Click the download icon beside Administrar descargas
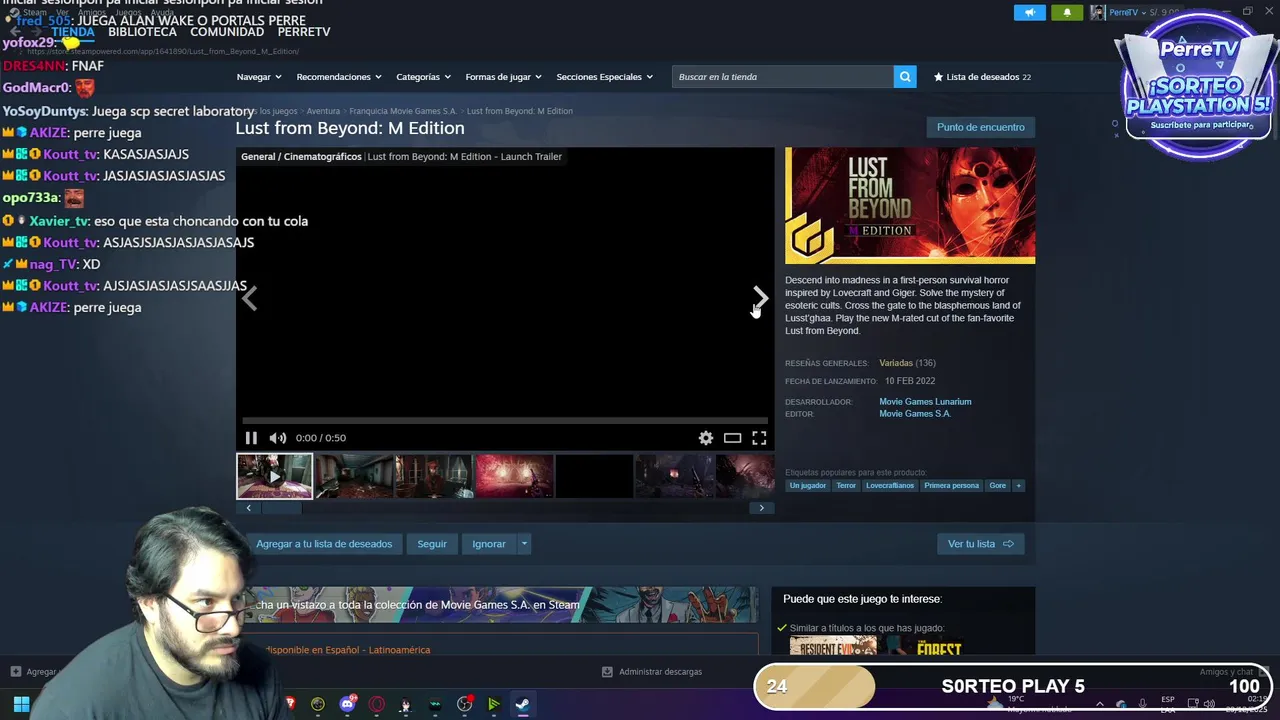 click(607, 672)
